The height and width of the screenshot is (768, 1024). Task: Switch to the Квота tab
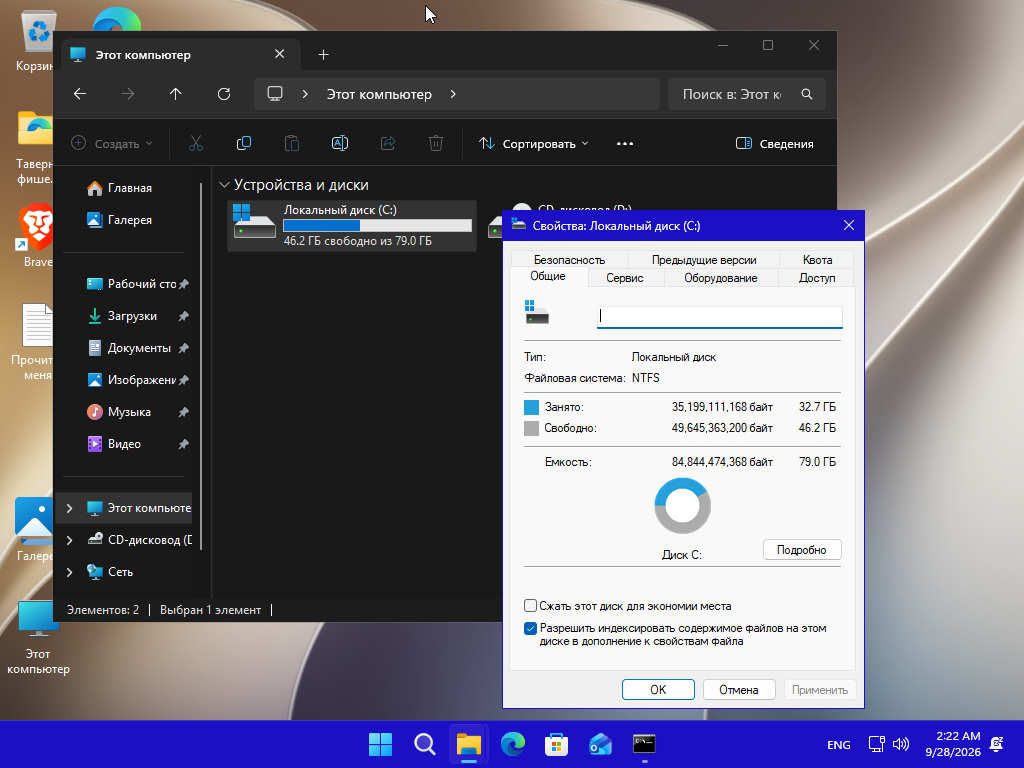[x=817, y=259]
